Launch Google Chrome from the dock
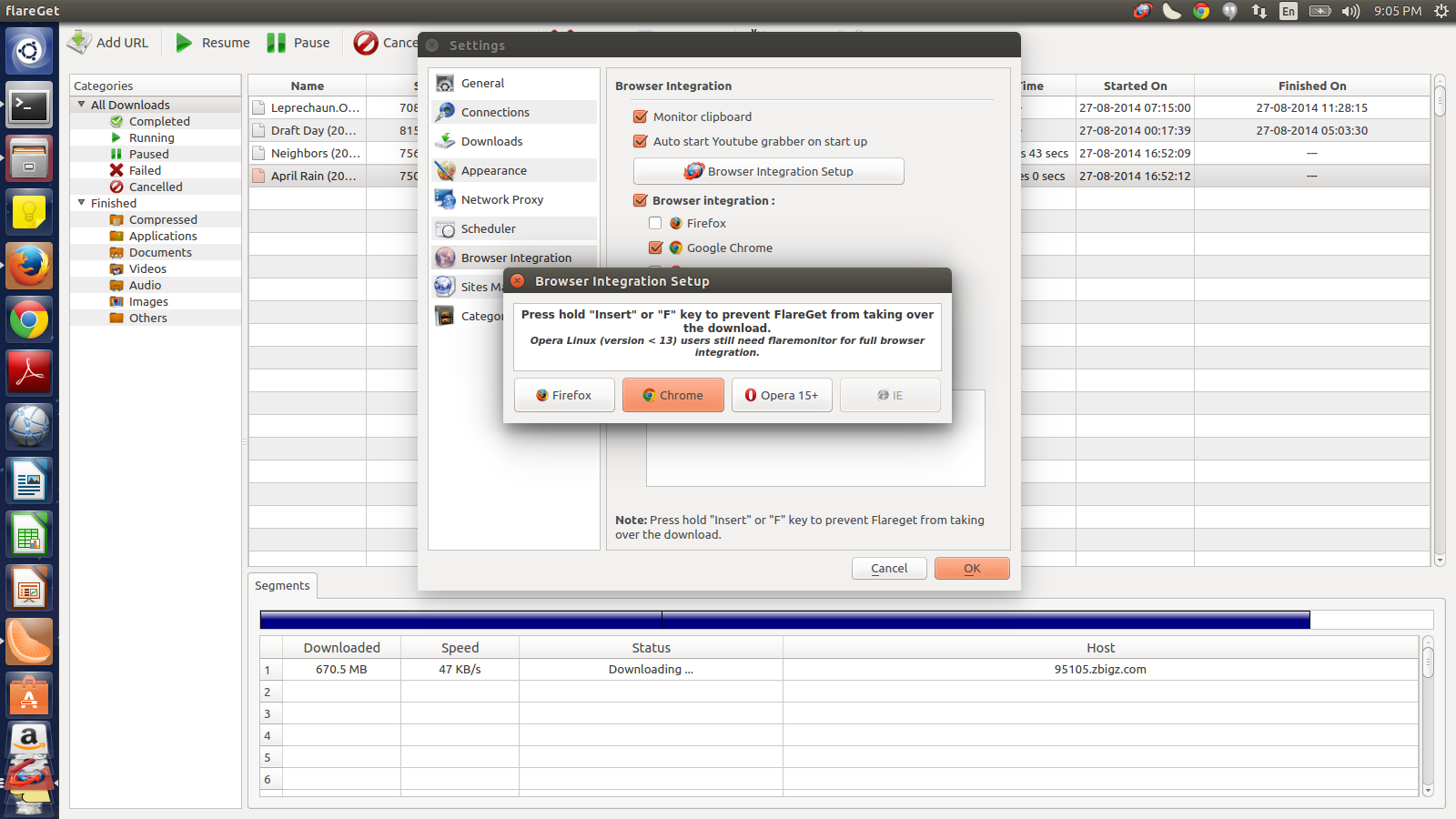This screenshot has height=819, width=1456. pyautogui.click(x=29, y=319)
